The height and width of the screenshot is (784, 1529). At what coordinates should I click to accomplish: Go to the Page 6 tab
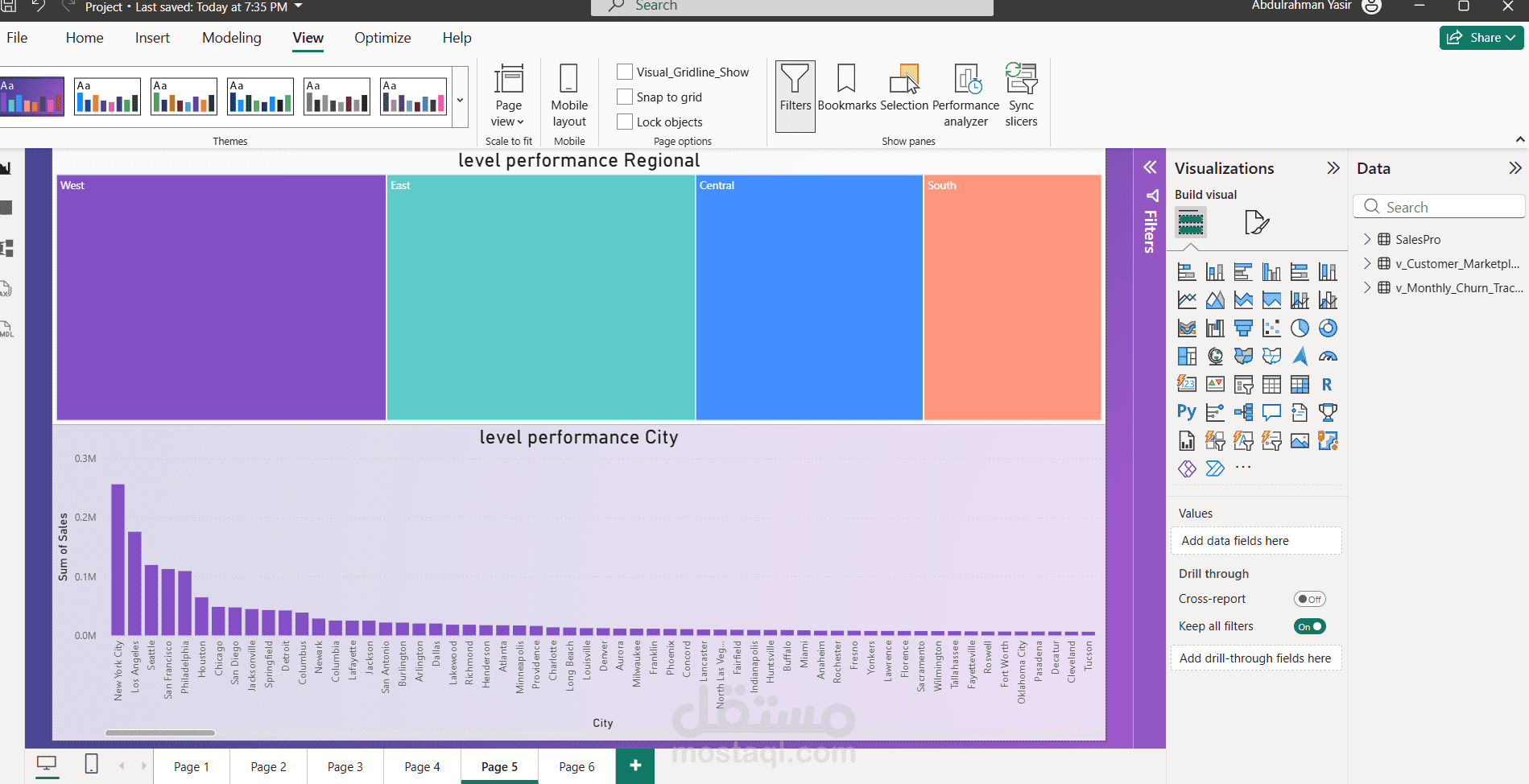pos(576,766)
